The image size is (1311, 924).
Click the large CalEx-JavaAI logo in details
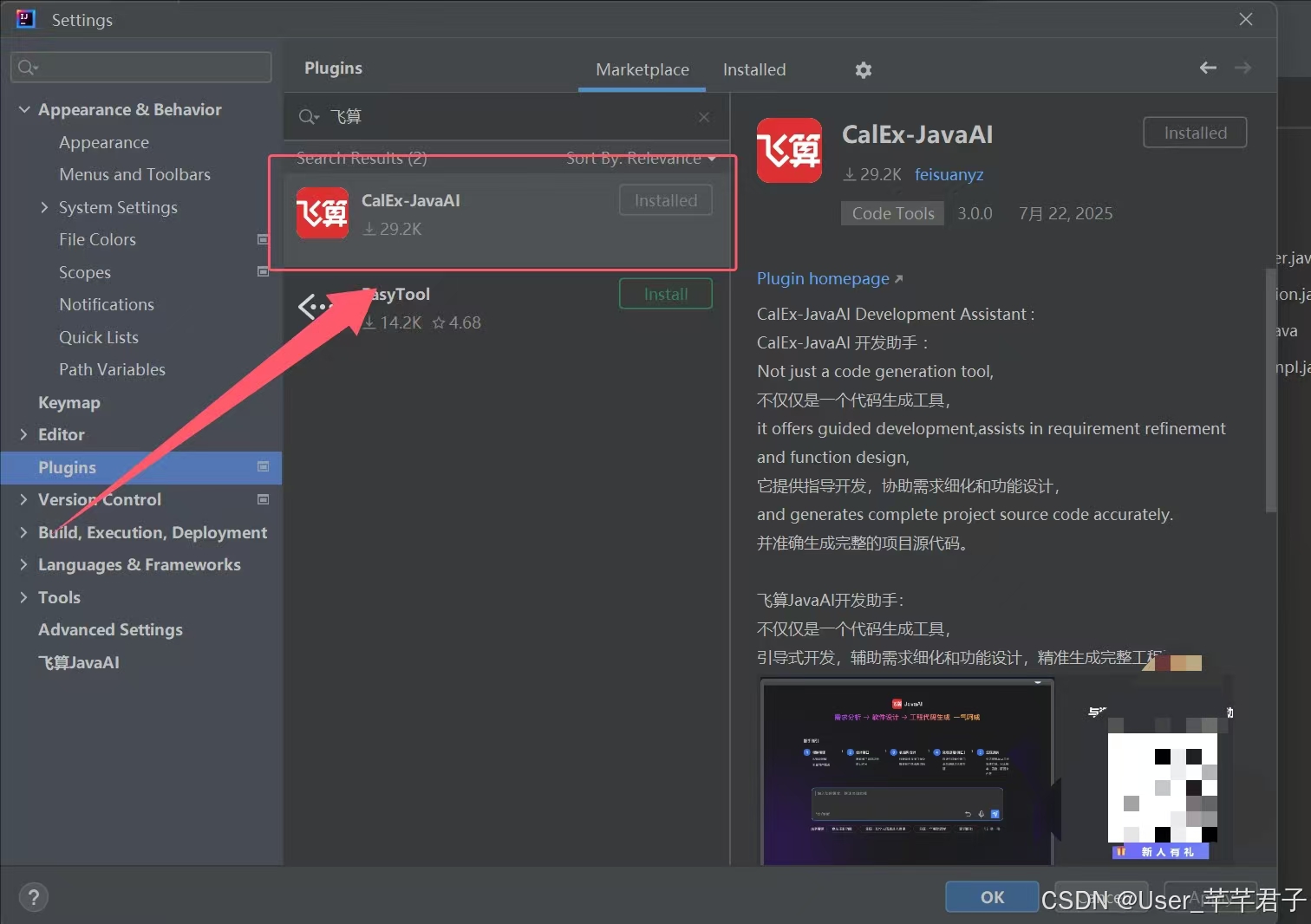(x=789, y=151)
